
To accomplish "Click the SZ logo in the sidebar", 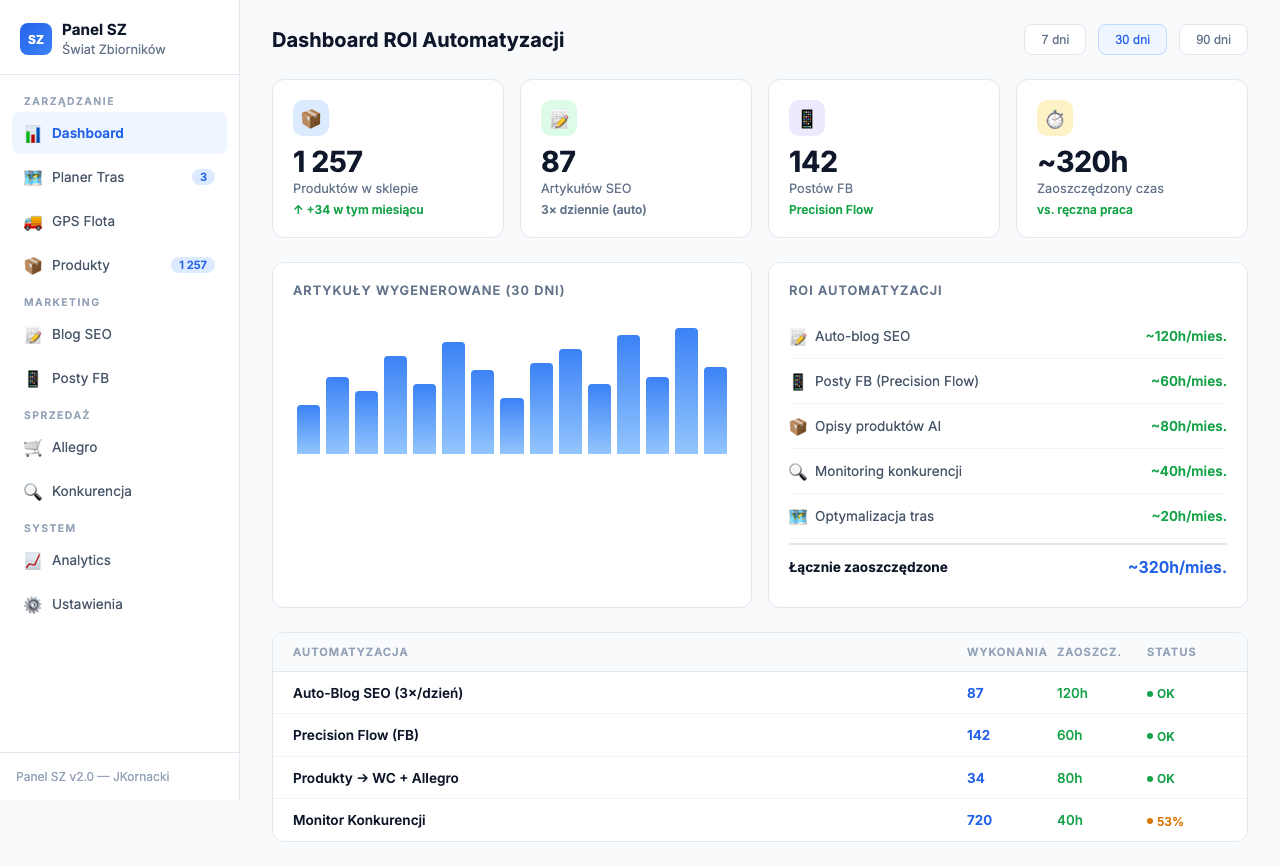I will [35, 39].
